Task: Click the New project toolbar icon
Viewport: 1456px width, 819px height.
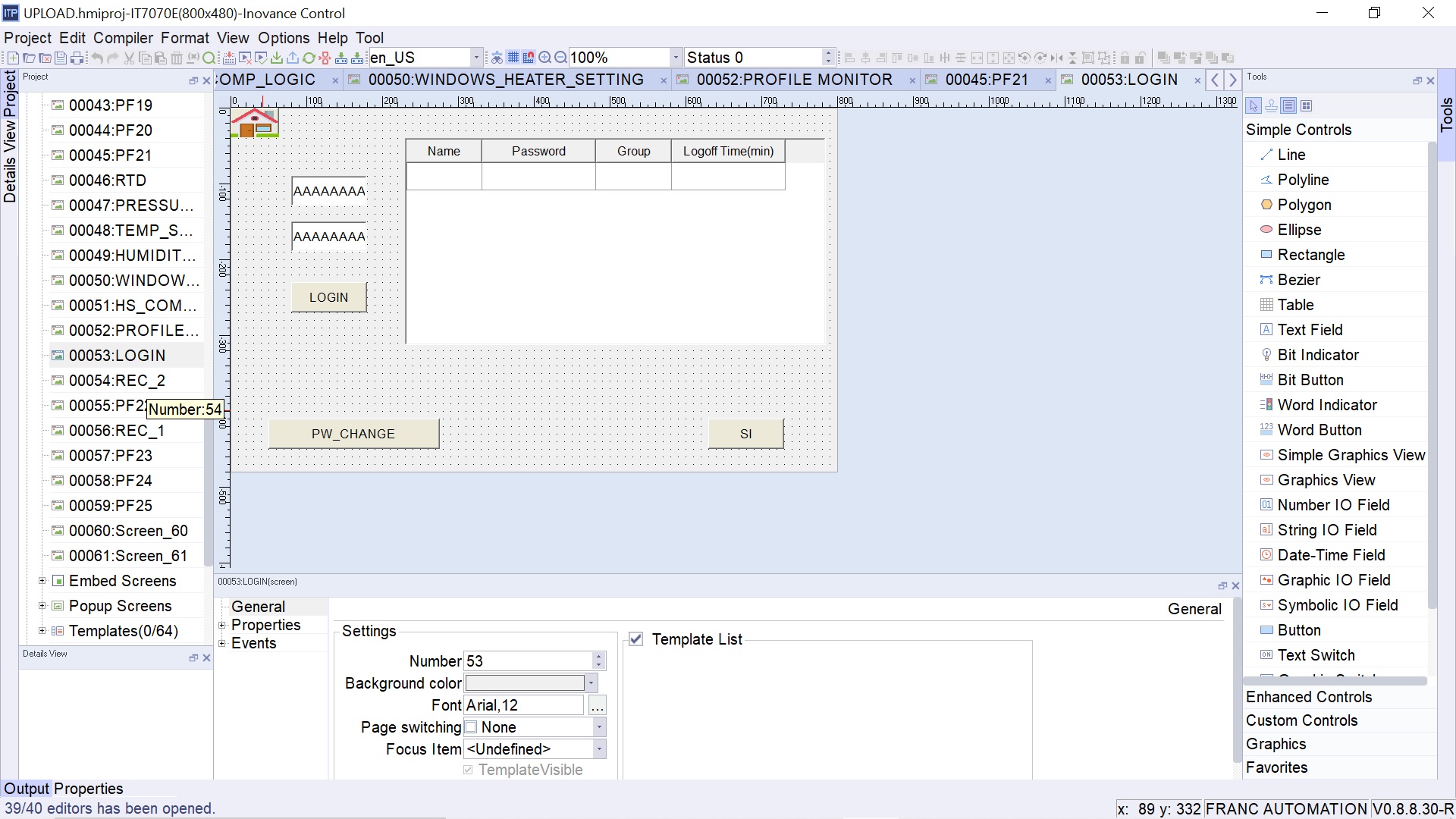Action: (13, 58)
